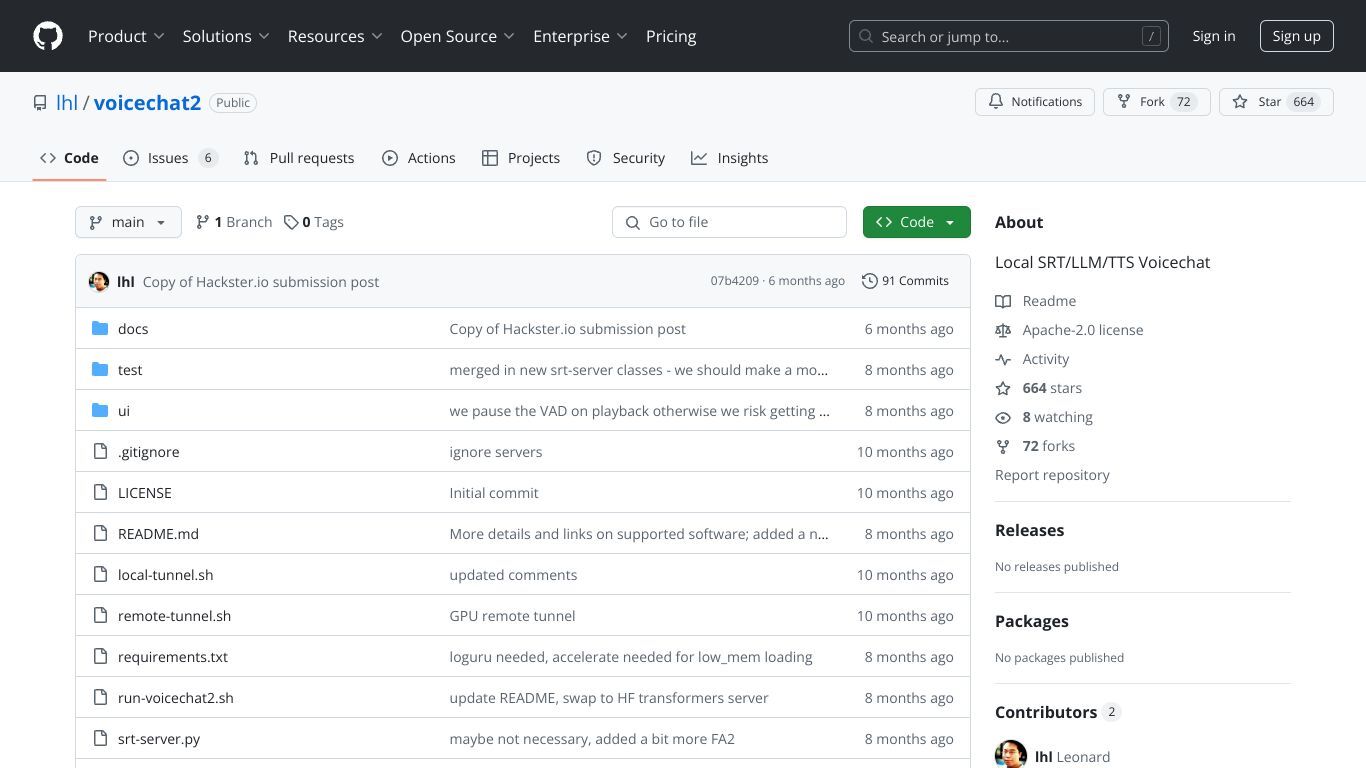1366x768 pixels.
Task: Click the branch icon next to 1 Branch
Action: pyautogui.click(x=203, y=222)
